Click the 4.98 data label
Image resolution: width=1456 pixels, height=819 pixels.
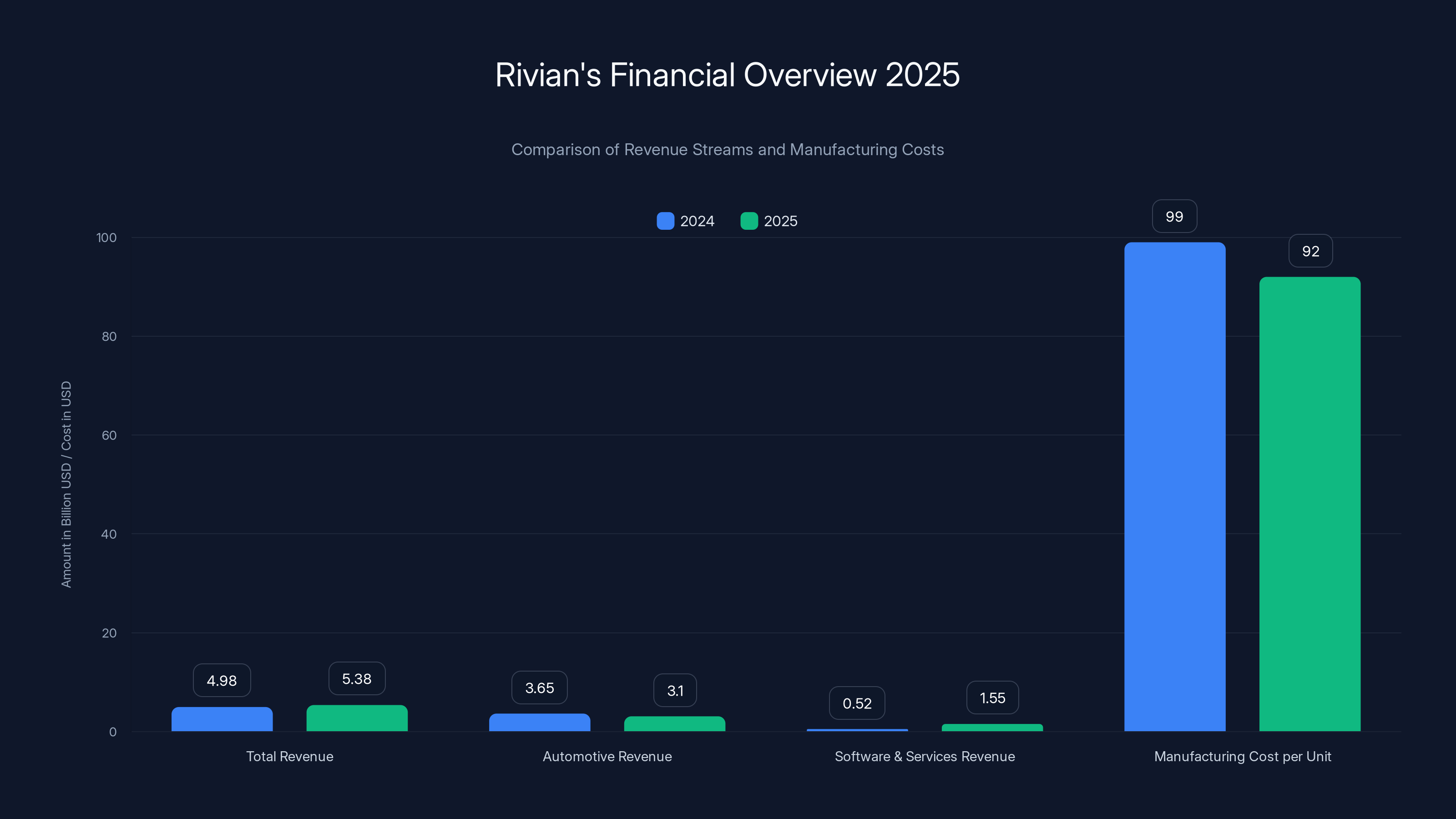click(x=222, y=681)
